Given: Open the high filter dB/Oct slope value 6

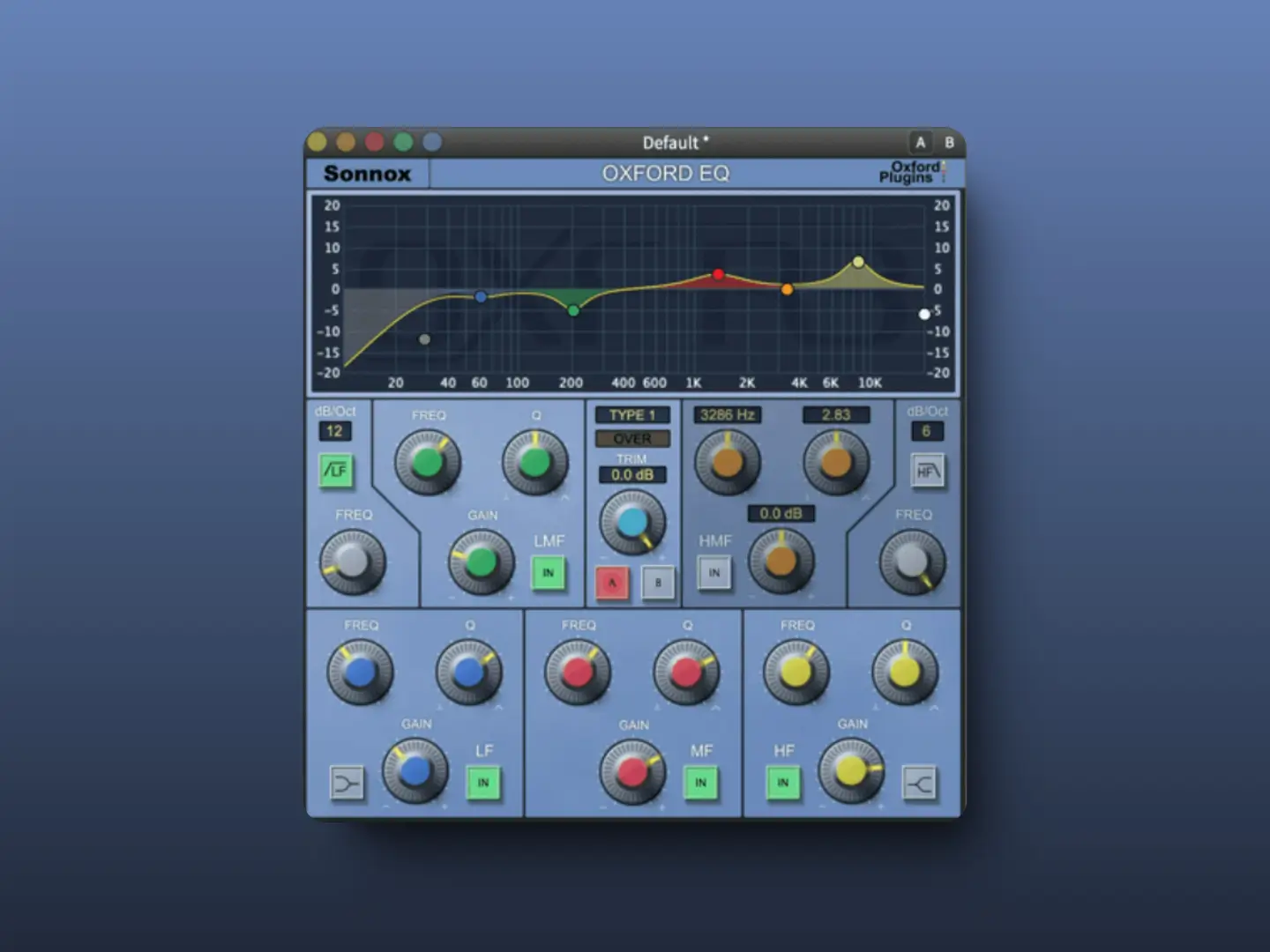Looking at the screenshot, I should click(x=926, y=431).
